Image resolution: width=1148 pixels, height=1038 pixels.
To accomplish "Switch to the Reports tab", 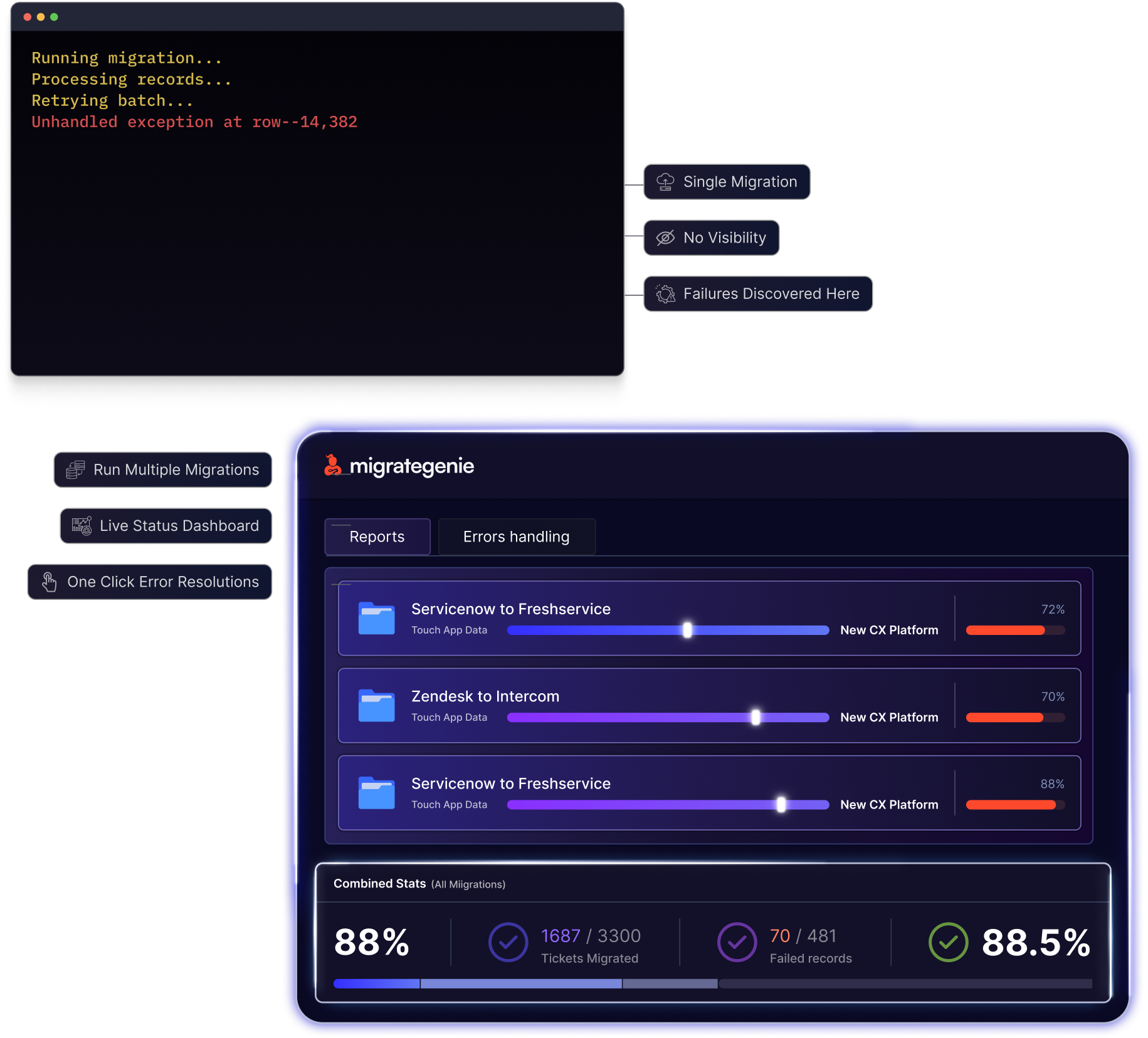I will tap(377, 537).
